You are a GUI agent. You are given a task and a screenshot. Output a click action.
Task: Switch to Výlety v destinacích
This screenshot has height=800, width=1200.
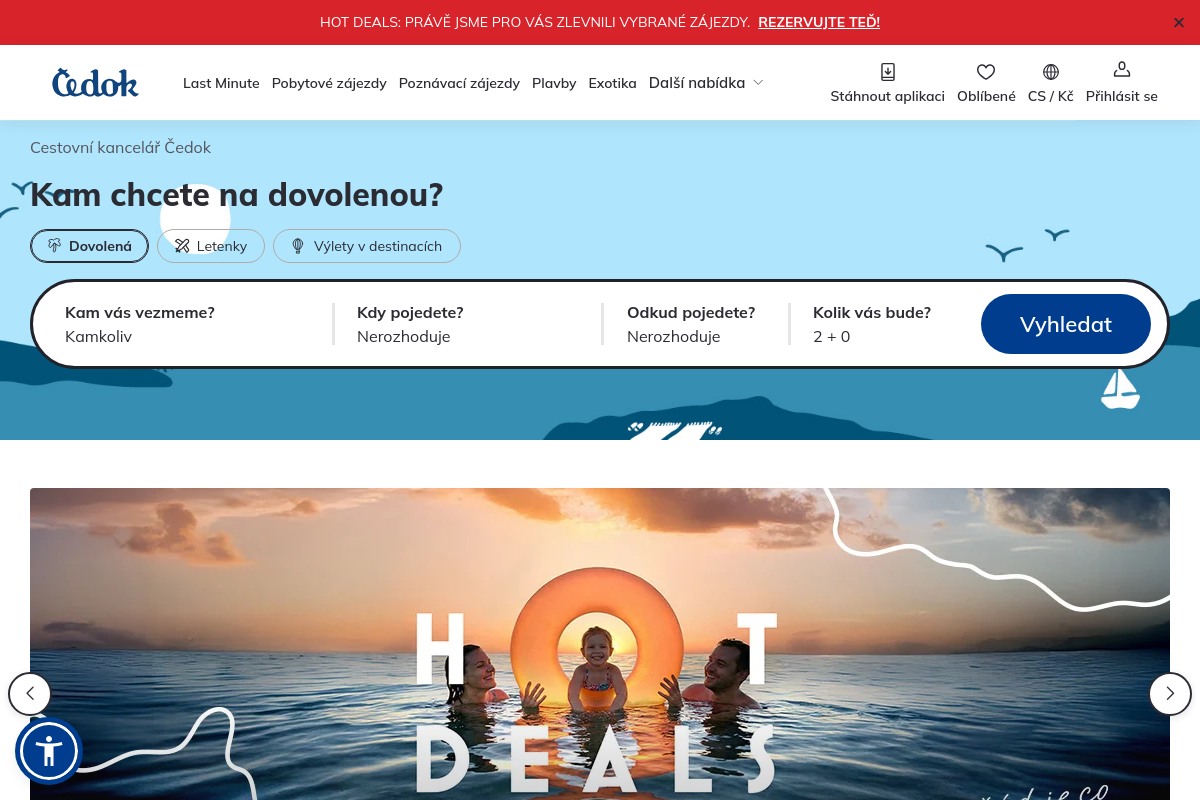click(x=366, y=246)
